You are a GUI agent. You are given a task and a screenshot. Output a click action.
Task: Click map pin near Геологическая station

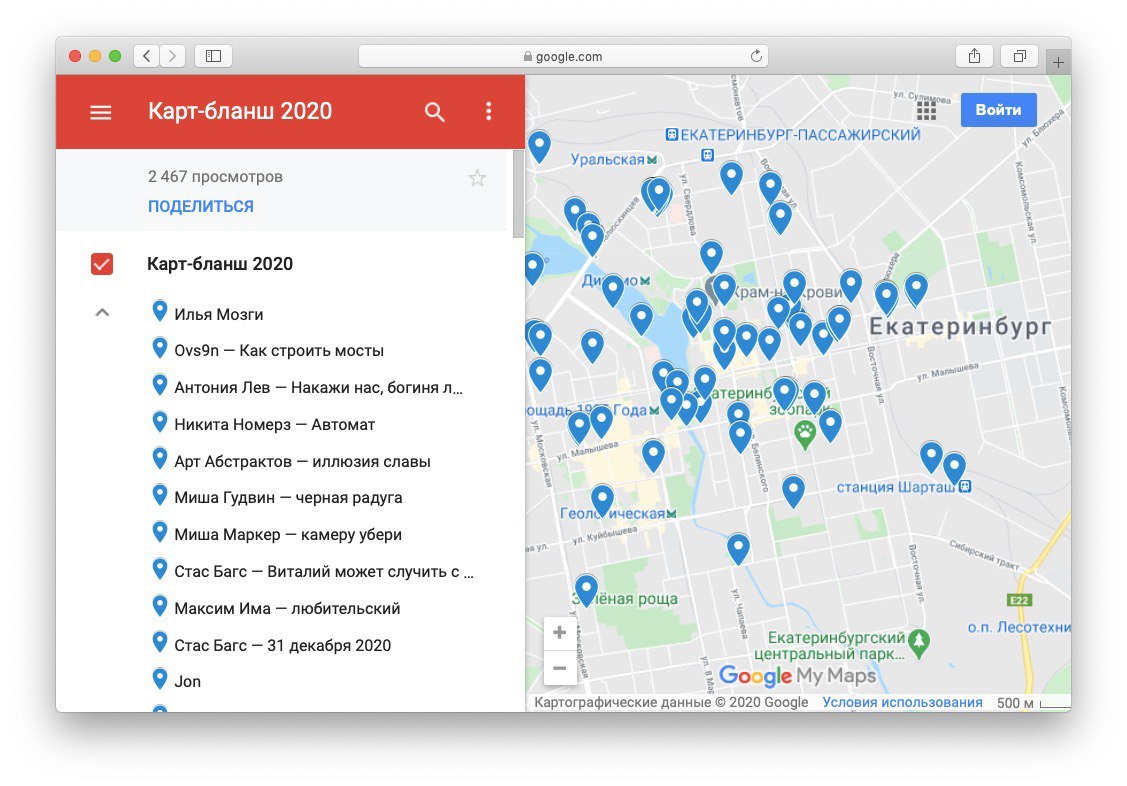[602, 500]
